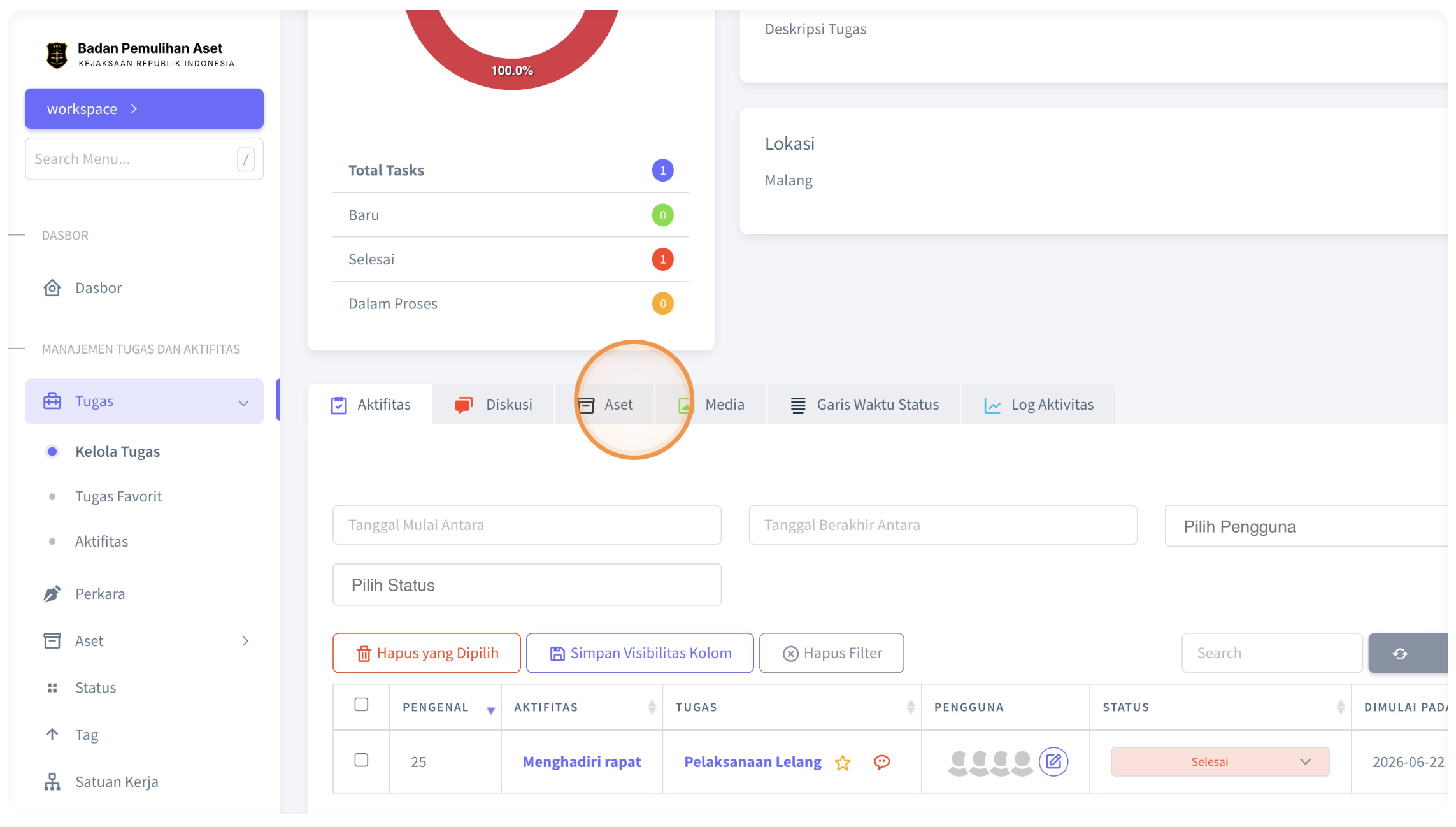Open the red comment bubble icon in task row
This screenshot has height=827, width=1456.
point(881,762)
